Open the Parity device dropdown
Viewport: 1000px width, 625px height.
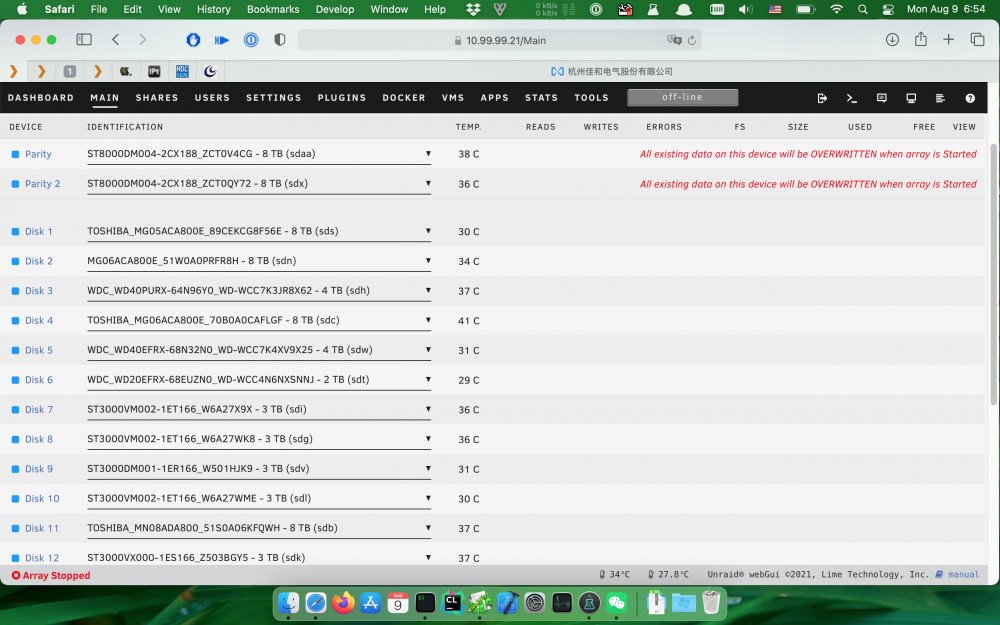(259, 154)
